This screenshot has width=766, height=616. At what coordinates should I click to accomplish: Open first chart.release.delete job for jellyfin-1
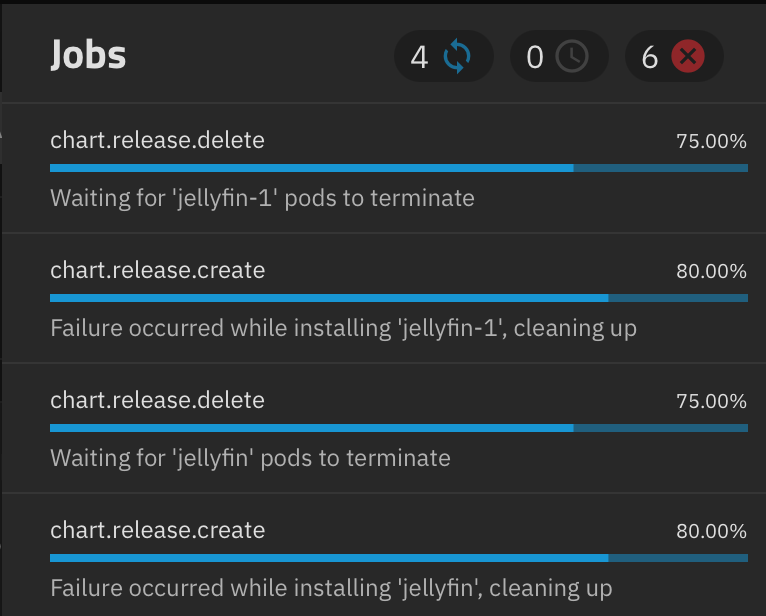pos(383,168)
